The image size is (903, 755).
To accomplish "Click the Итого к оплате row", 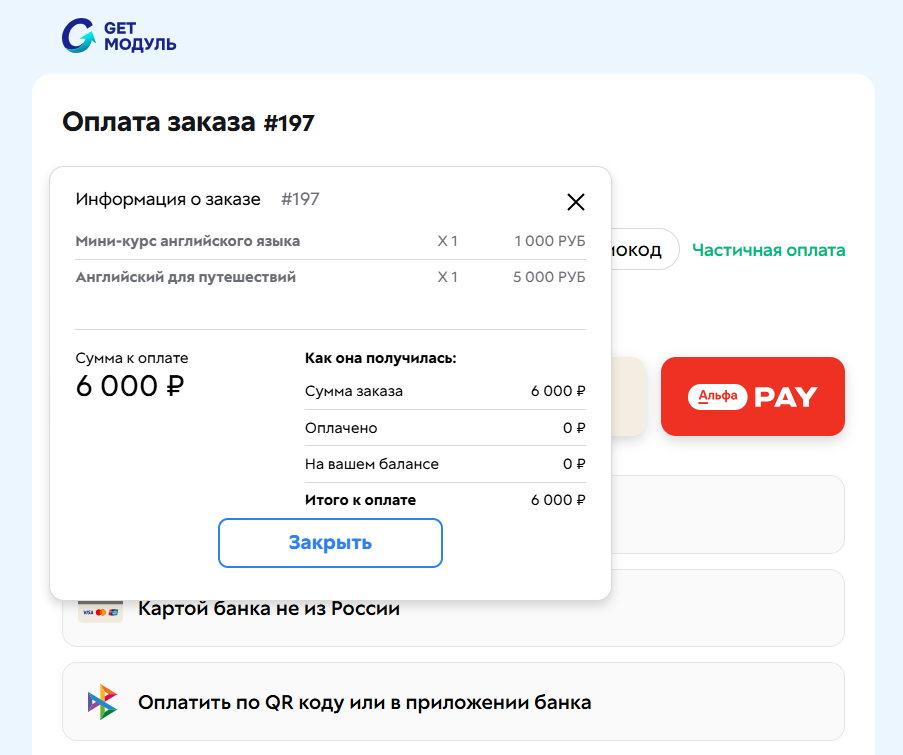I will tap(445, 499).
